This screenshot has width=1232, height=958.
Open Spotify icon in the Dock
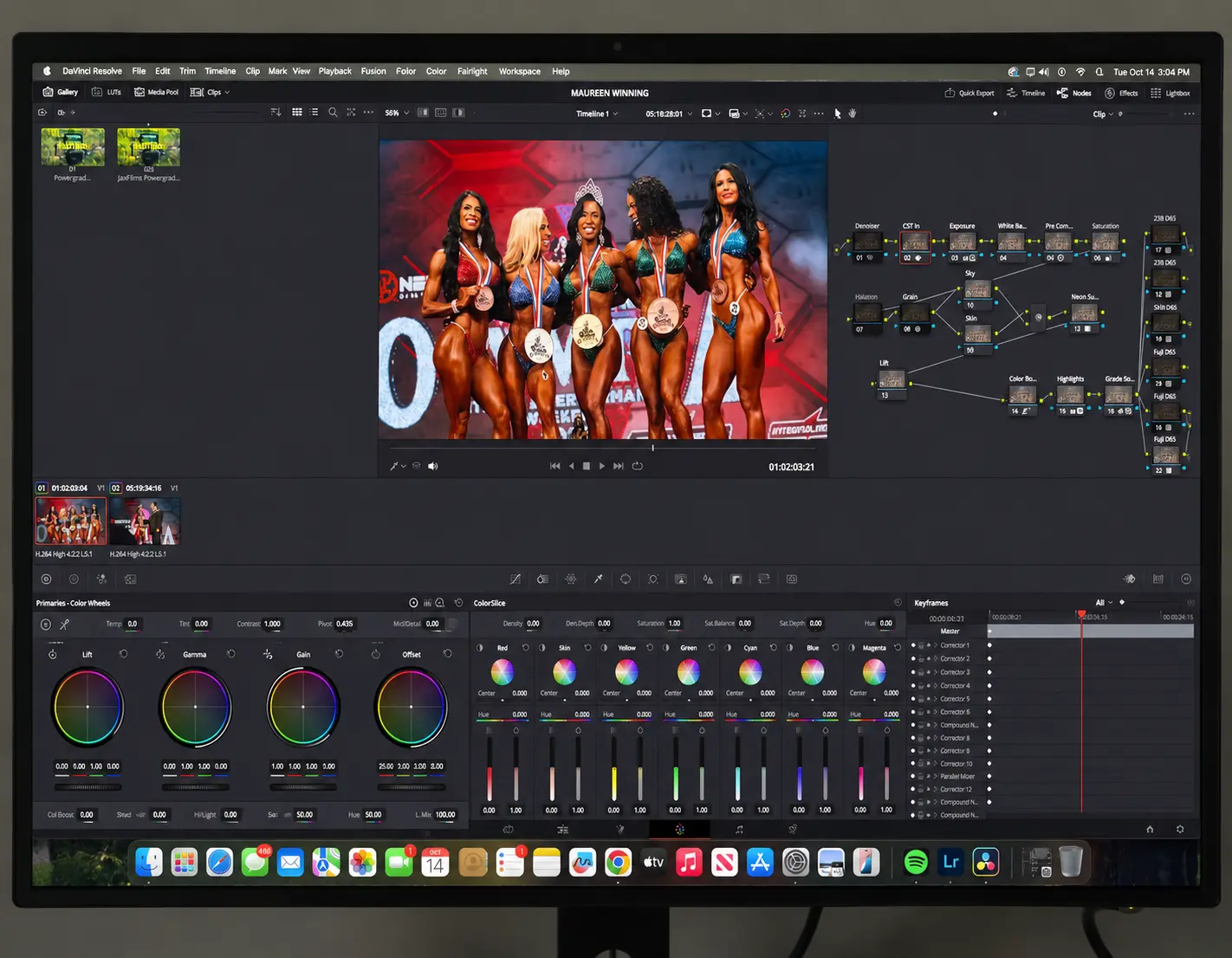coord(916,862)
